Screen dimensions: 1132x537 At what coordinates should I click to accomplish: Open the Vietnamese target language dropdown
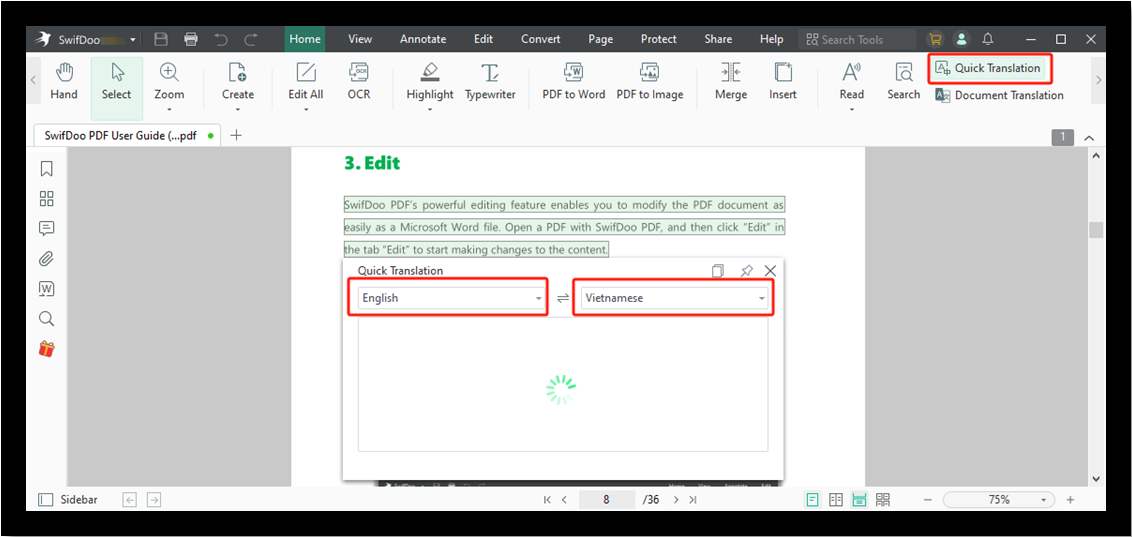(x=676, y=298)
